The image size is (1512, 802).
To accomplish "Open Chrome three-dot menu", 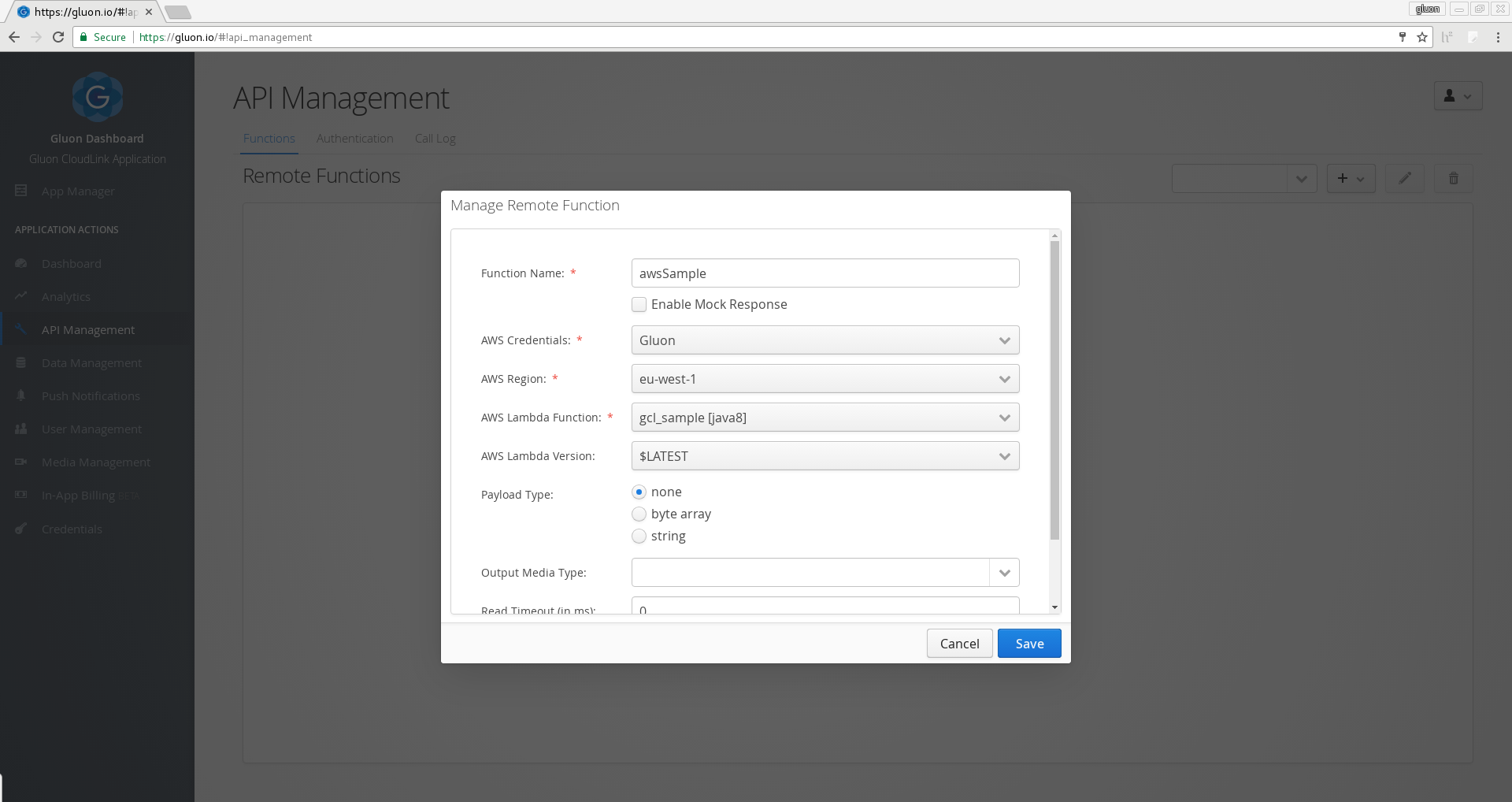I will point(1498,37).
